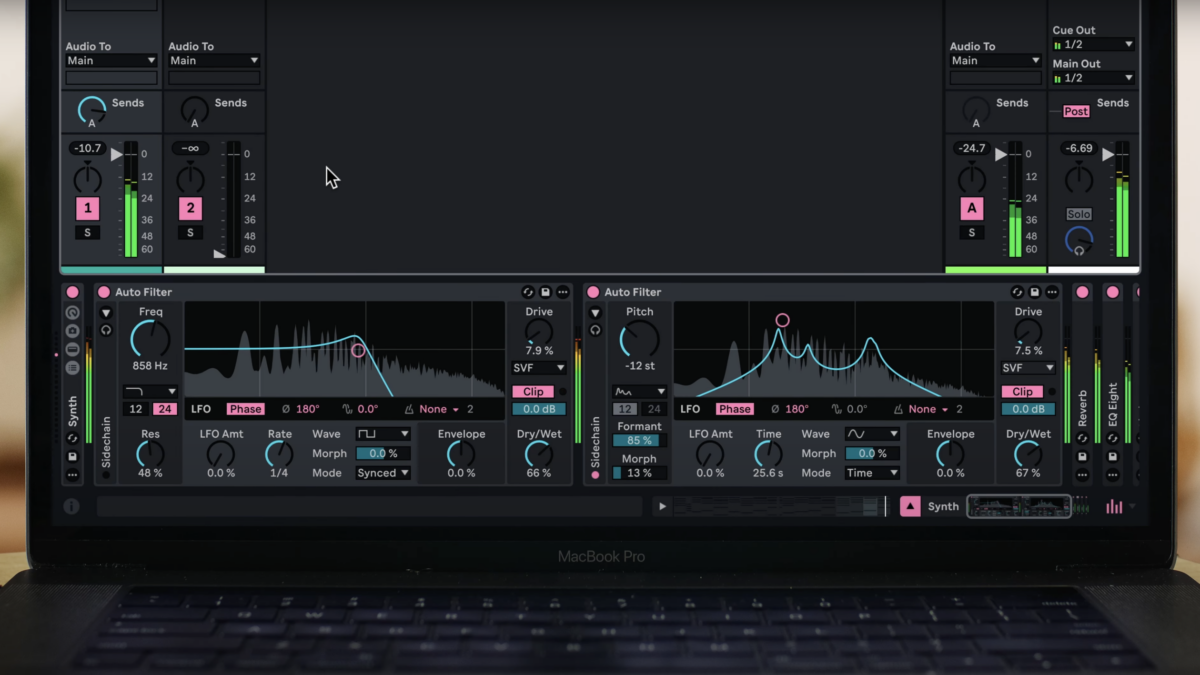The image size is (1200, 675).
Task: Open the Mode dropdown showing Synced
Action: click(383, 473)
